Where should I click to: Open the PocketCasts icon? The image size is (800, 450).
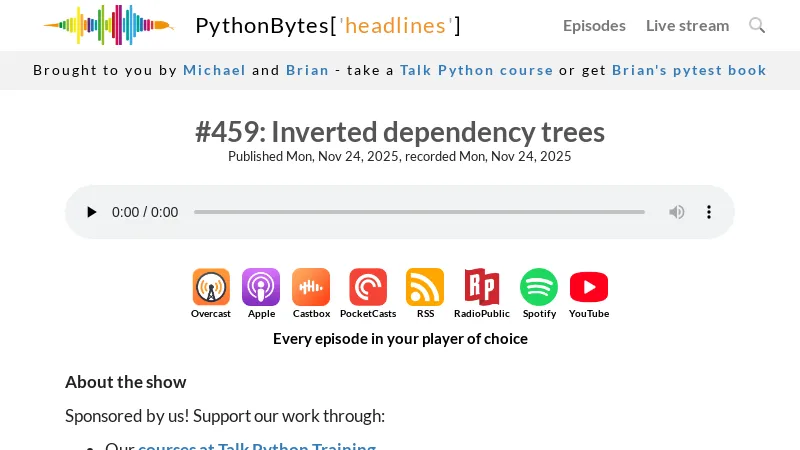368,288
